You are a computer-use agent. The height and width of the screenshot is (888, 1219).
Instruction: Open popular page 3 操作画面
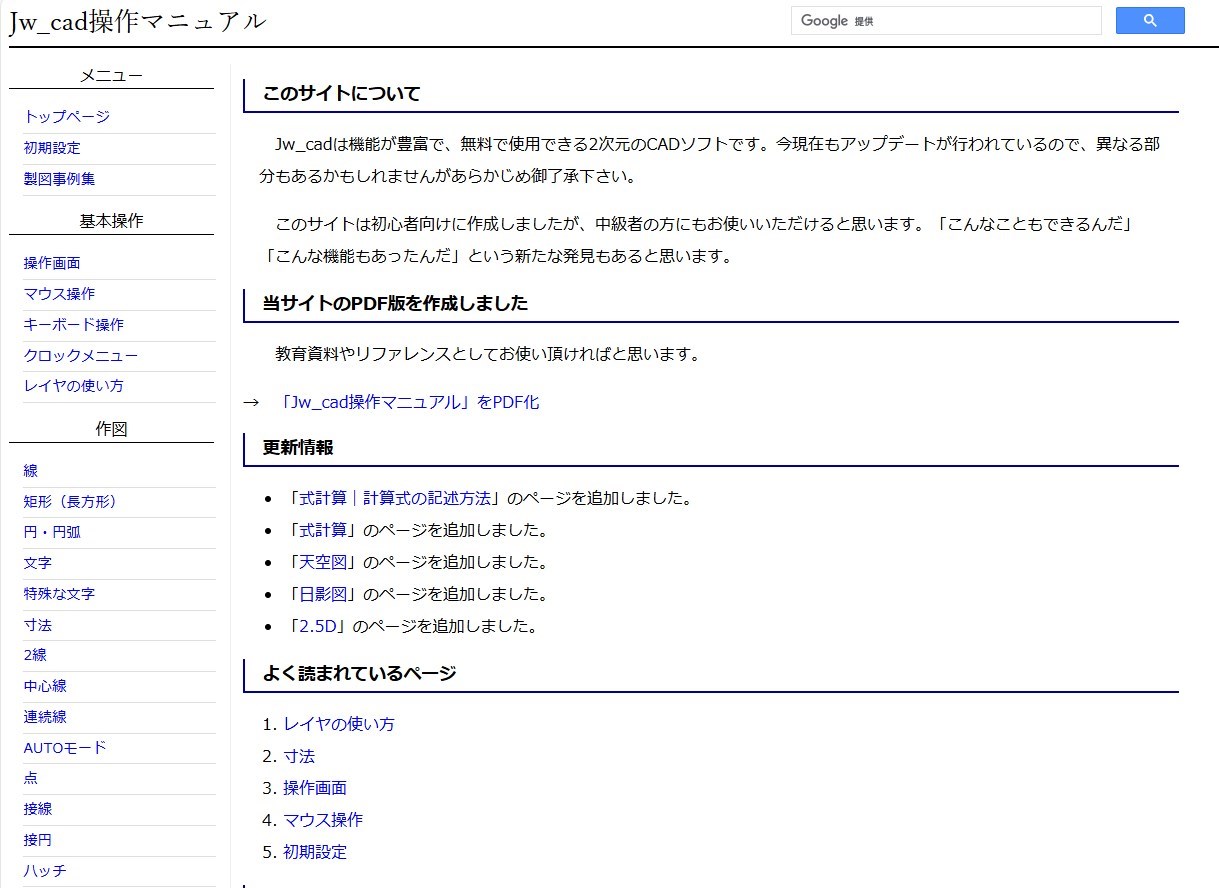point(315,788)
